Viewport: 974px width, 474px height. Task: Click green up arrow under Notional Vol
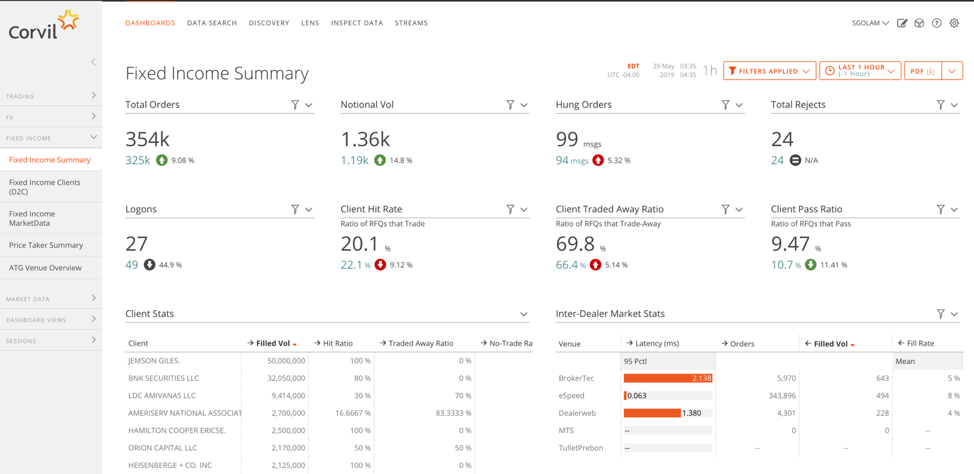pos(380,160)
